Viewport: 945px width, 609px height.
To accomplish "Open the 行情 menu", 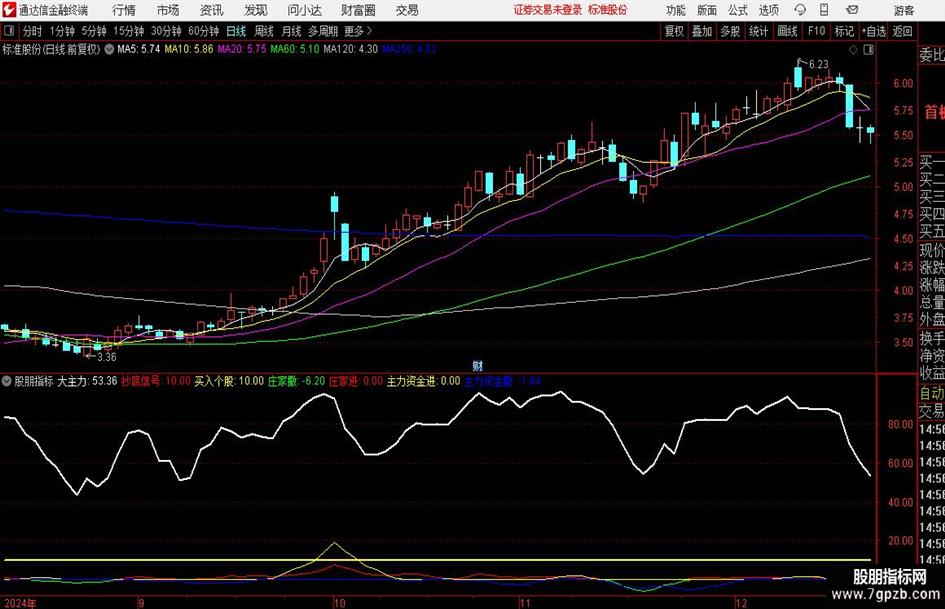I will 124,10.
